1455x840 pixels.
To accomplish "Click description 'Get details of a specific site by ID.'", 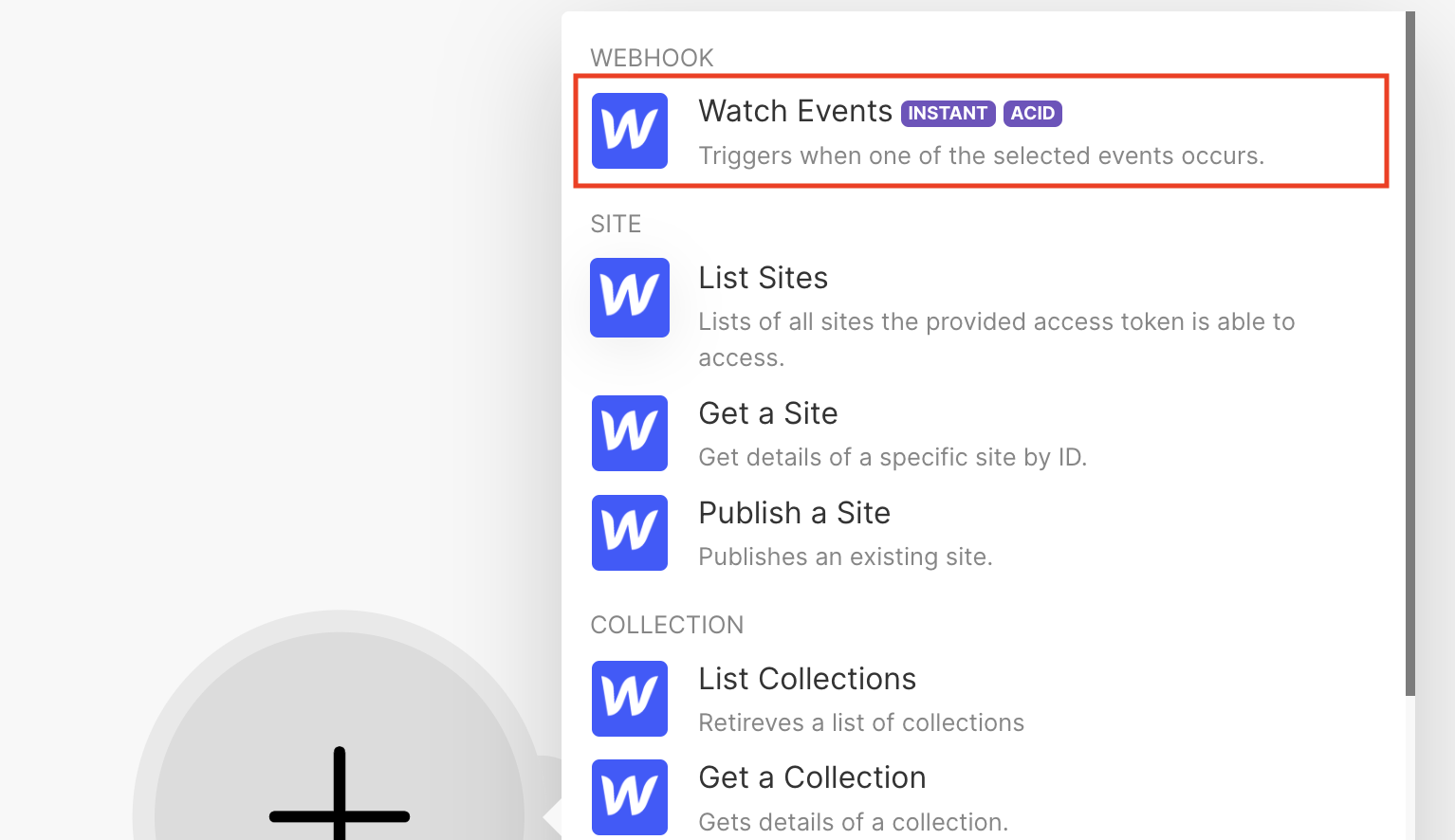I will click(x=893, y=457).
